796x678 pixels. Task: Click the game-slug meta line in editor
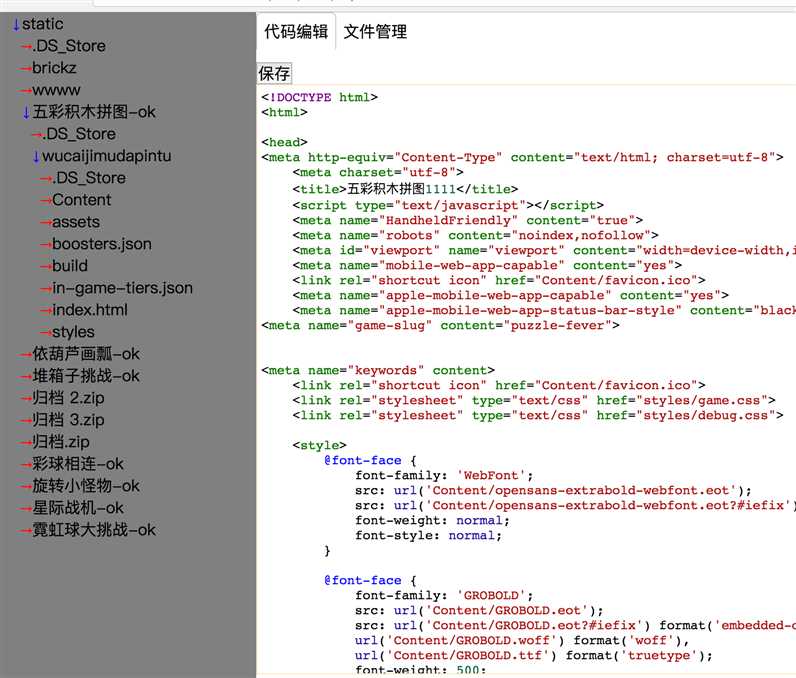click(440, 325)
